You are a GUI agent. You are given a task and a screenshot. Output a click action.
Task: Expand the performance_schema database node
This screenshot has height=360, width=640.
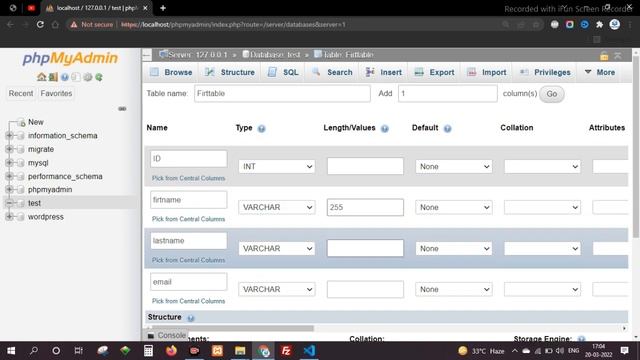point(9,176)
